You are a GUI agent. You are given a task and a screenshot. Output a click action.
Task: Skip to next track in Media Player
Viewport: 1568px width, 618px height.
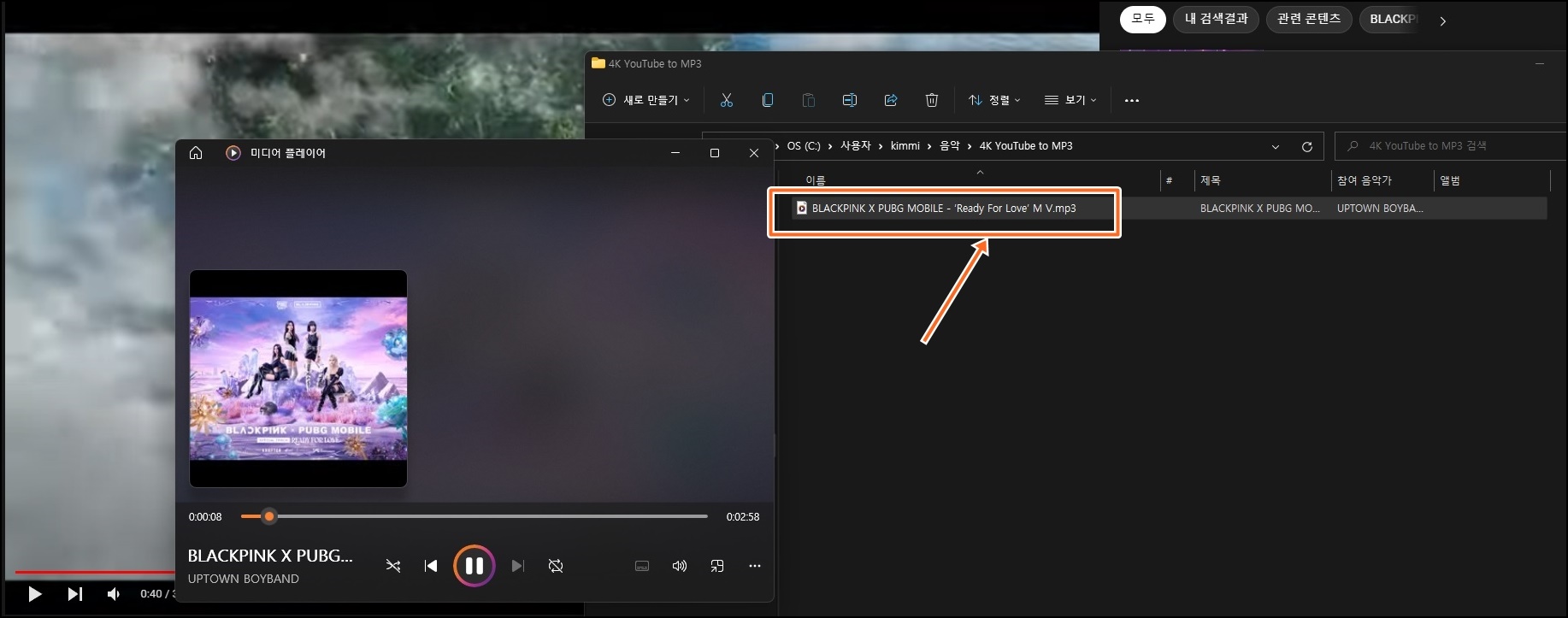pyautogui.click(x=517, y=566)
